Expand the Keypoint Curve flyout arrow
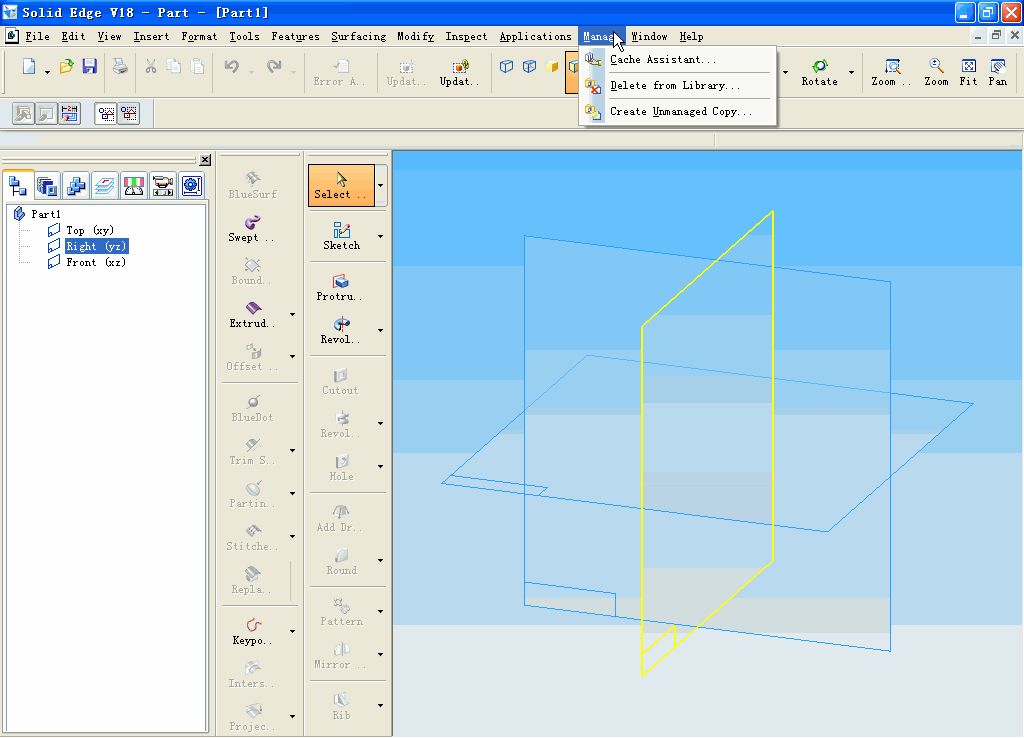 [293, 632]
